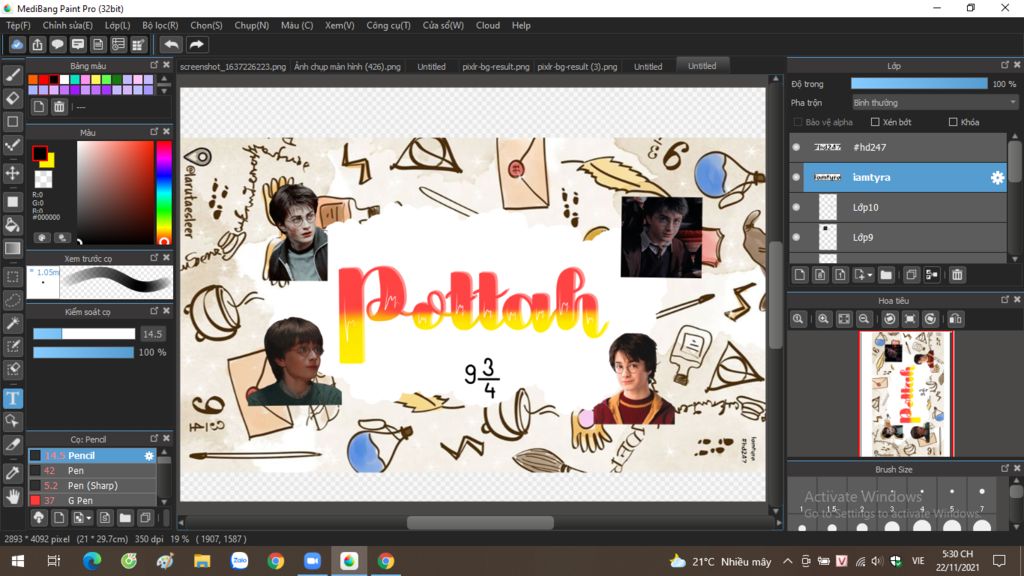Select the Hand pan tool
Screen dimensions: 1024x576
(13, 495)
